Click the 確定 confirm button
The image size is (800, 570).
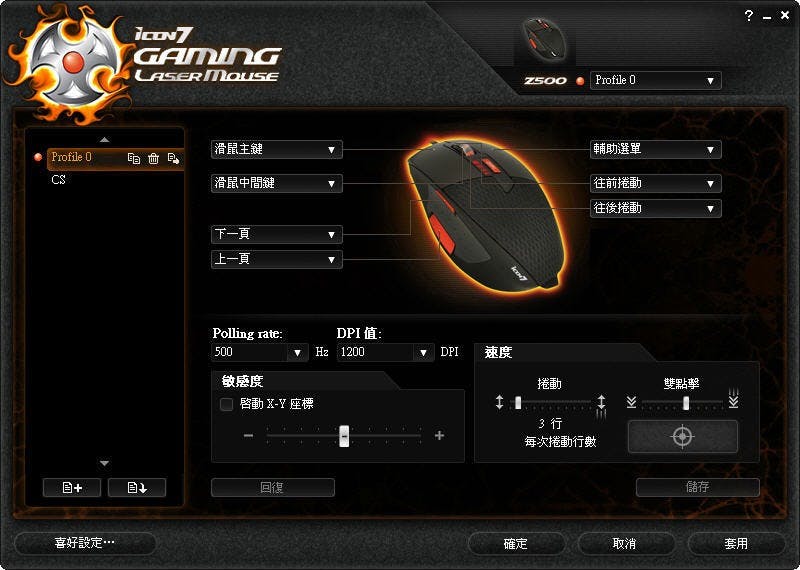(515, 543)
